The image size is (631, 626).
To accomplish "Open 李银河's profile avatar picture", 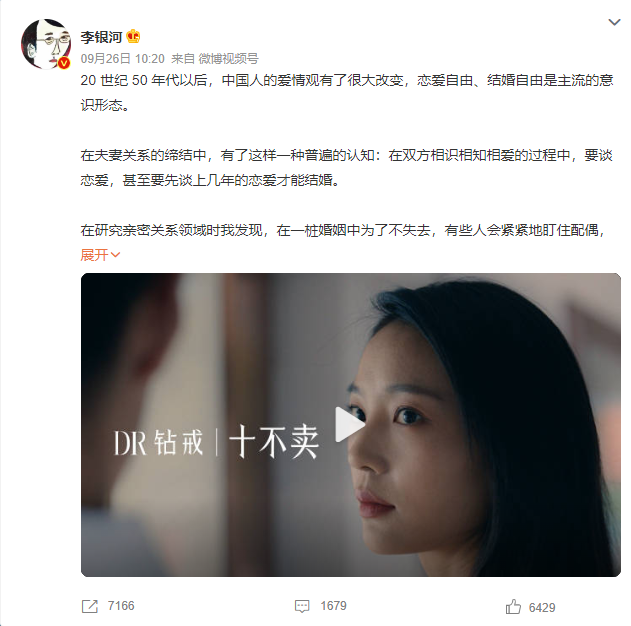I will [x=46, y=44].
